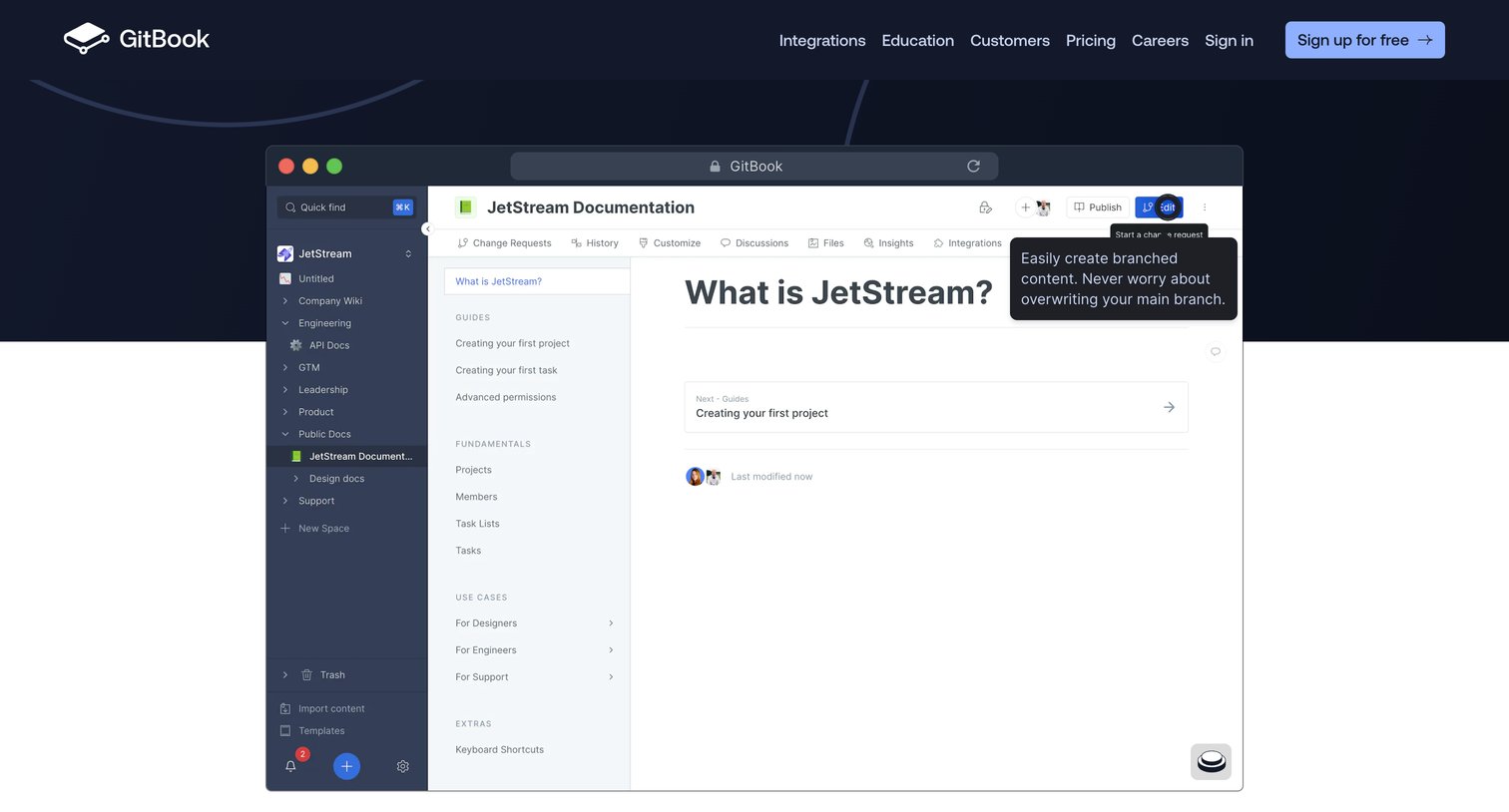Click the New Space plus icon
This screenshot has width=1509, height=812.
[x=285, y=529]
